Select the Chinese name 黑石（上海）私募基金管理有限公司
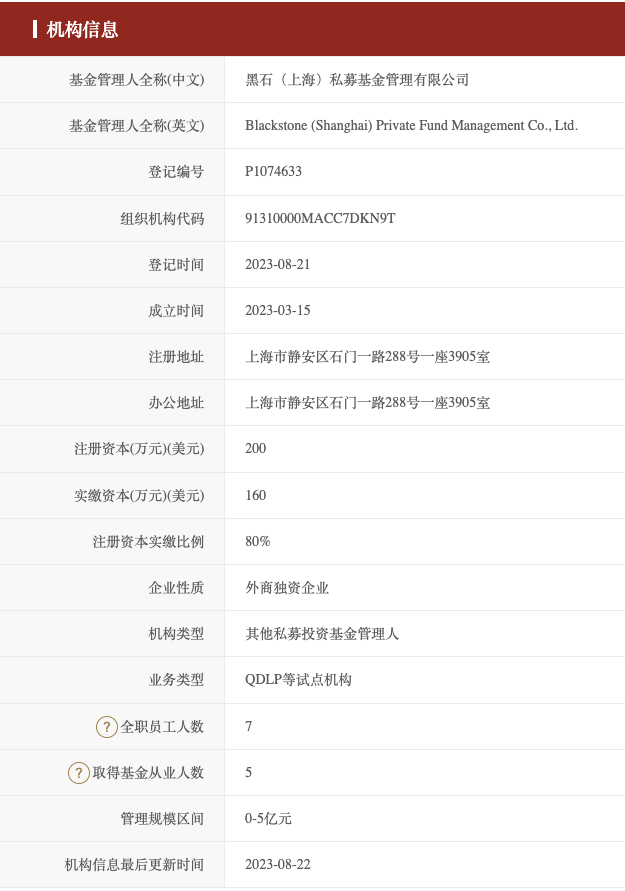 (357, 80)
